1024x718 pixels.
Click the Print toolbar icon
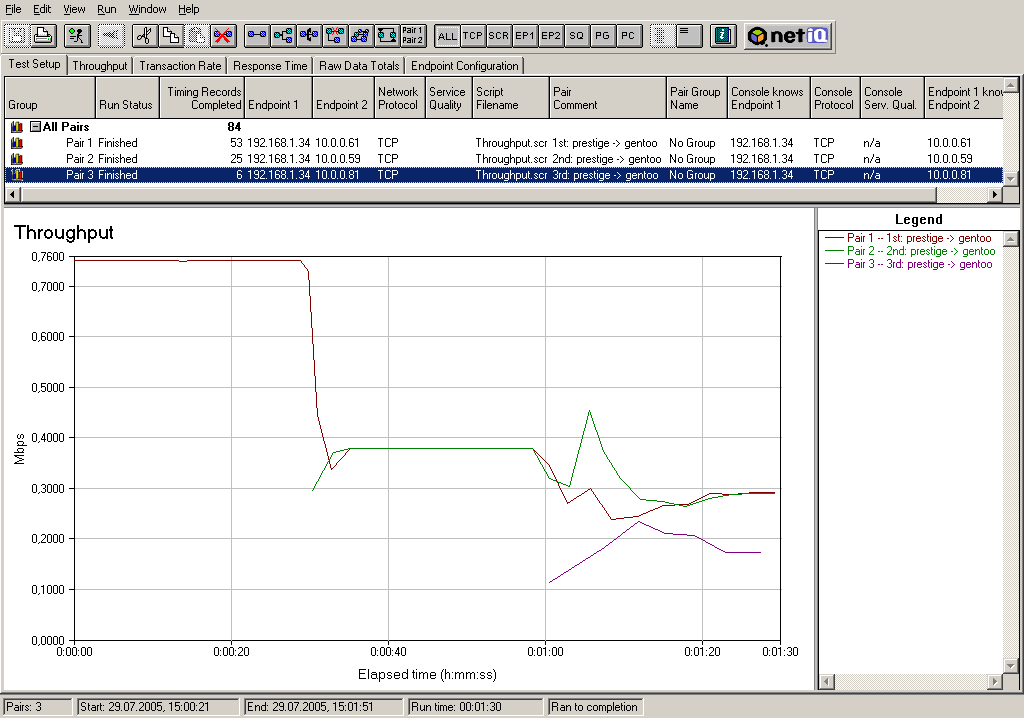pos(43,35)
